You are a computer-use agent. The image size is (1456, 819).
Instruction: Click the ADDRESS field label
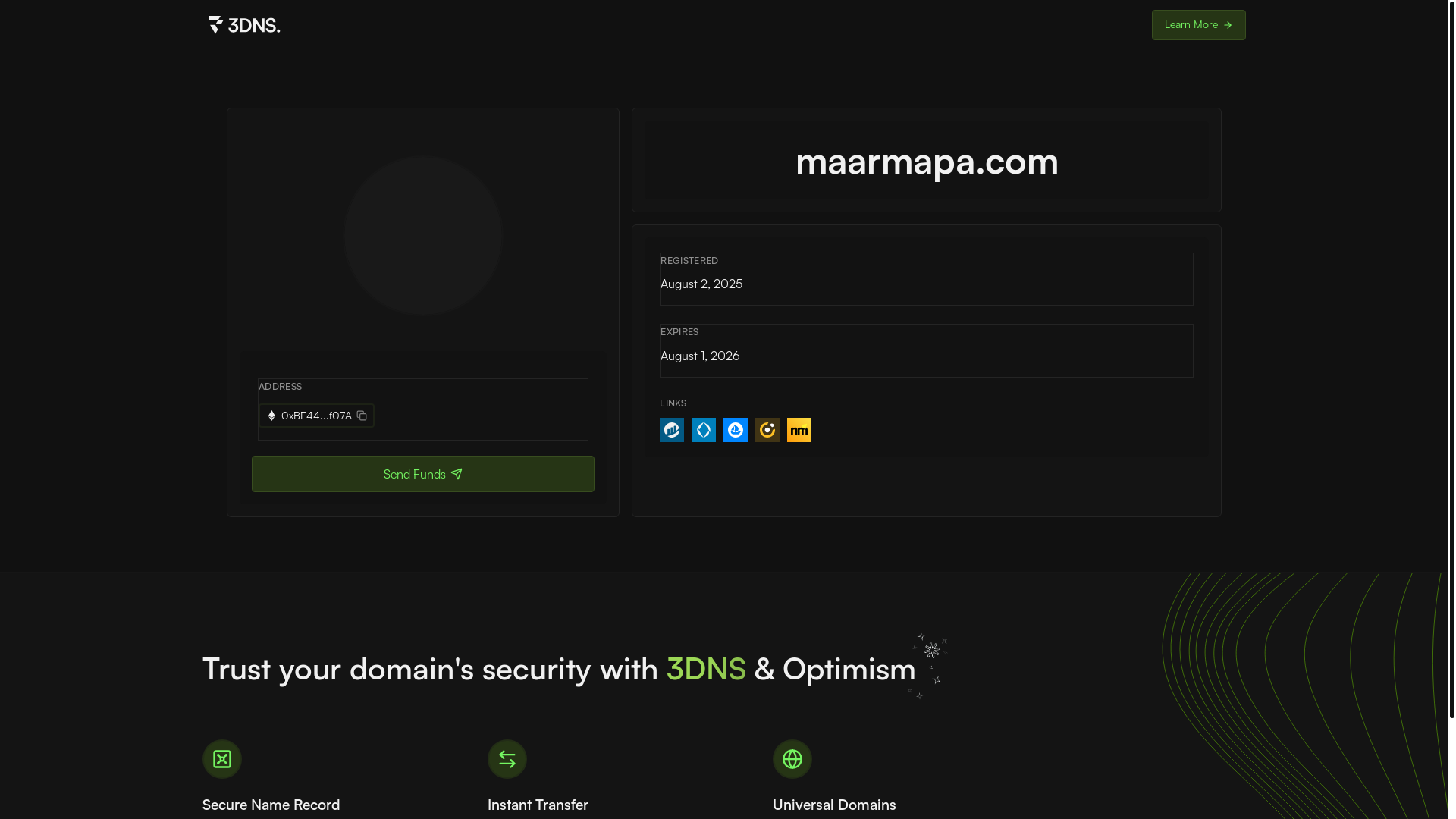pos(280,387)
